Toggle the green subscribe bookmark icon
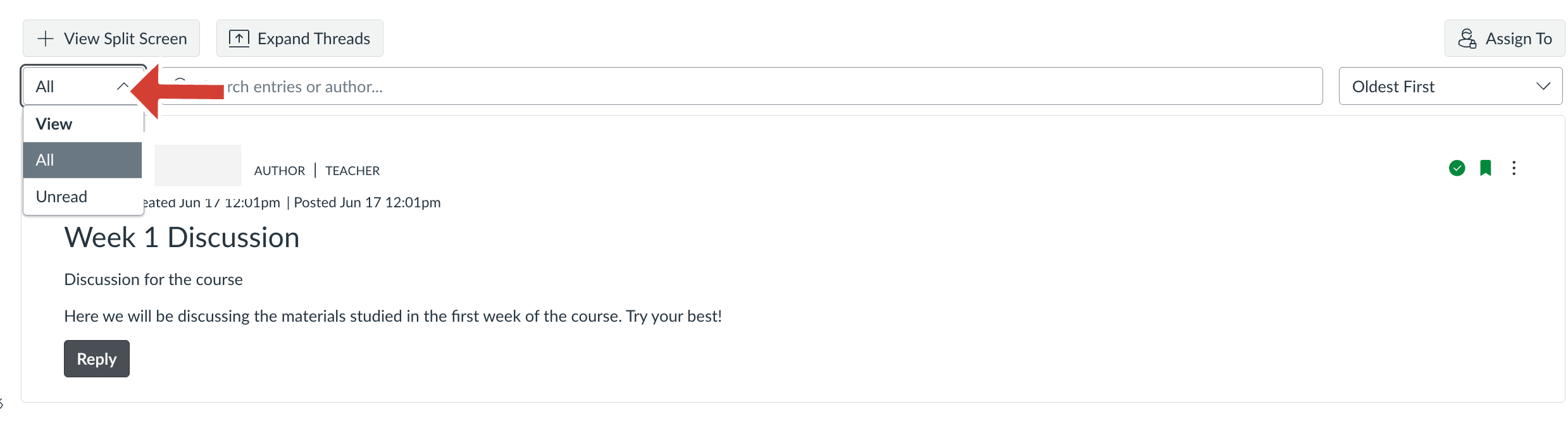The width and height of the screenshot is (1568, 426). [x=1486, y=168]
